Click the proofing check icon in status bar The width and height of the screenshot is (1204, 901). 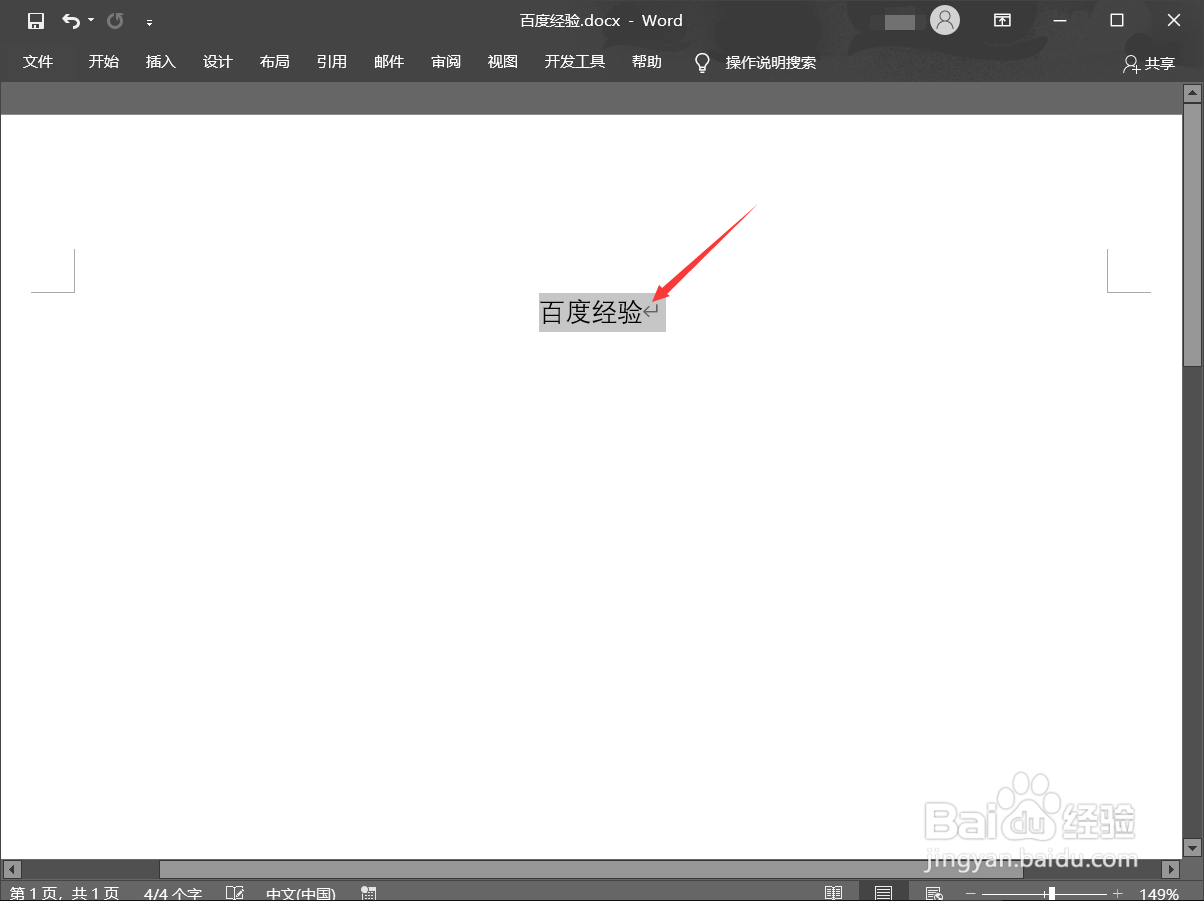[x=235, y=892]
